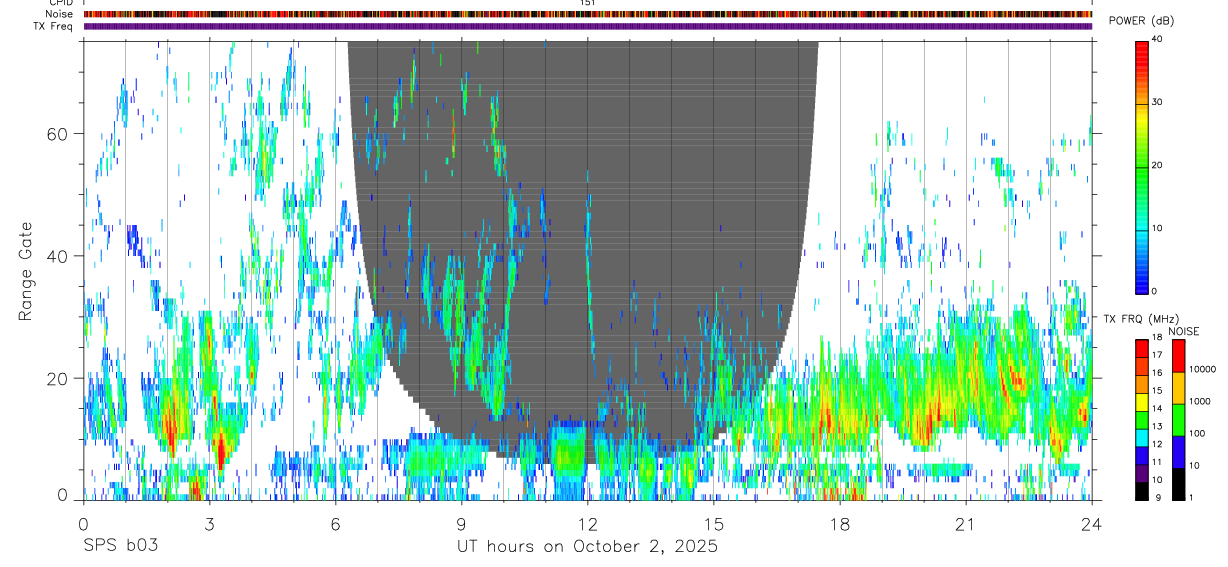
Task: Click the TX frequency tick "17"
Action: click(x=1159, y=355)
